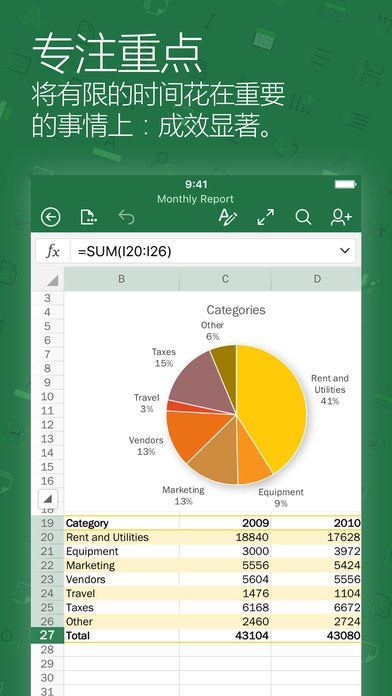Select the Equipment table cell
The image size is (392, 696).
(x=122, y=551)
